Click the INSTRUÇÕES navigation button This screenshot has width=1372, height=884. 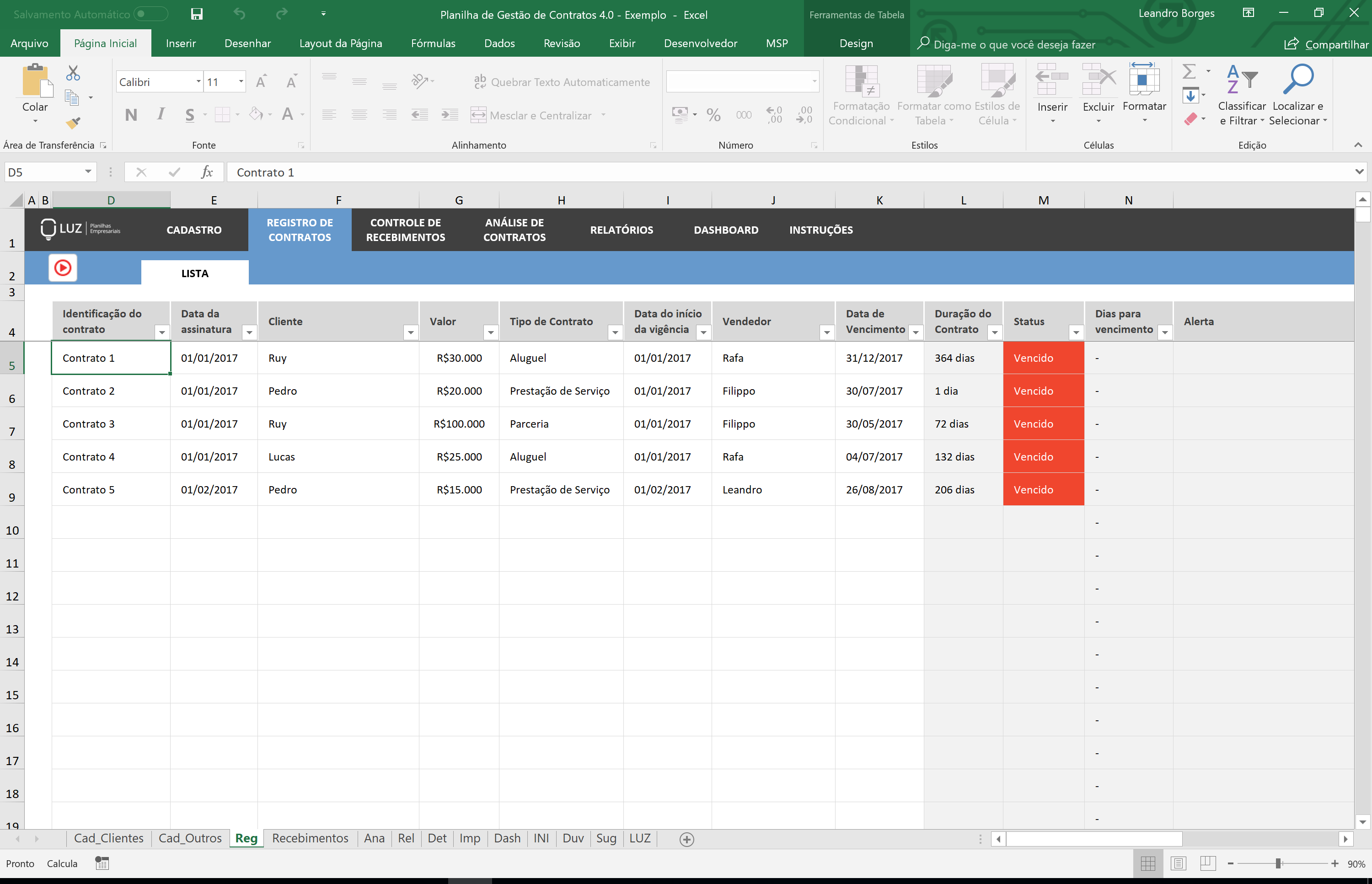[821, 230]
